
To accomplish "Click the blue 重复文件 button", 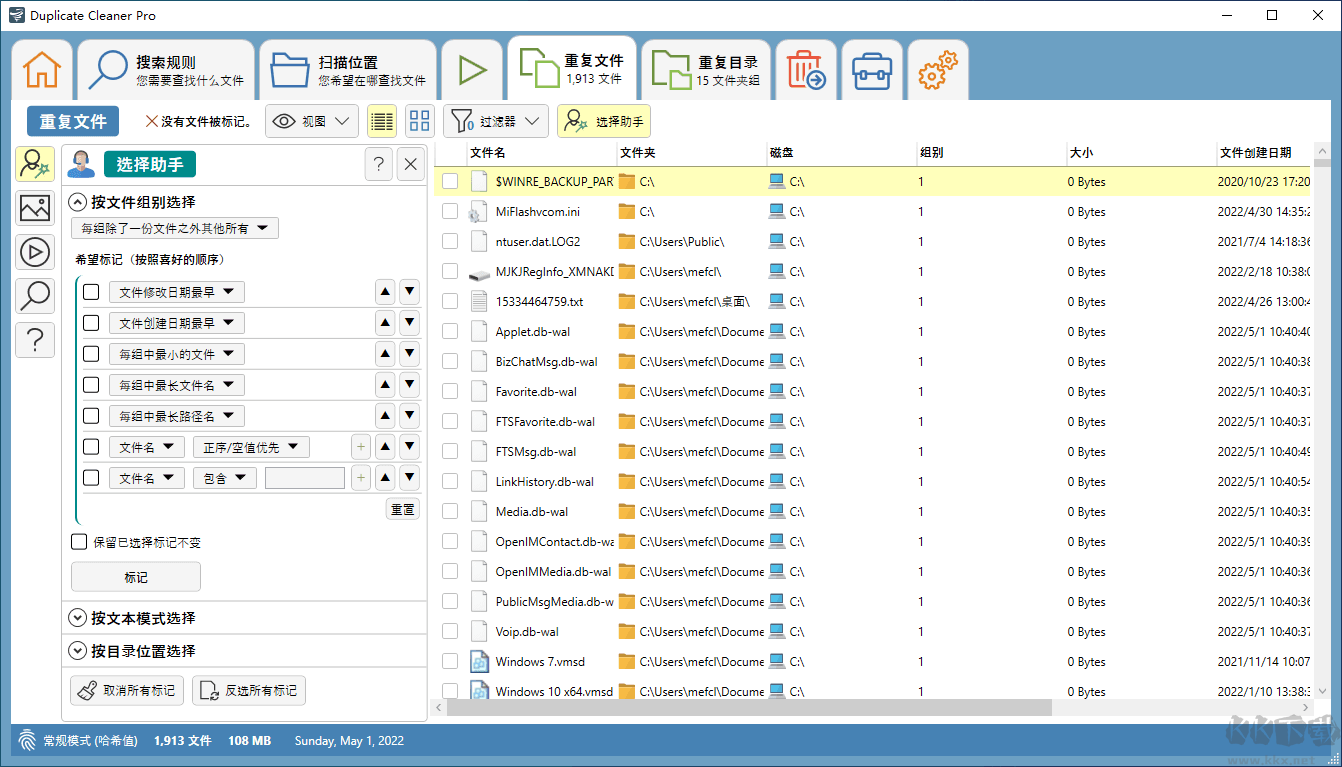I will pyautogui.click(x=73, y=121).
